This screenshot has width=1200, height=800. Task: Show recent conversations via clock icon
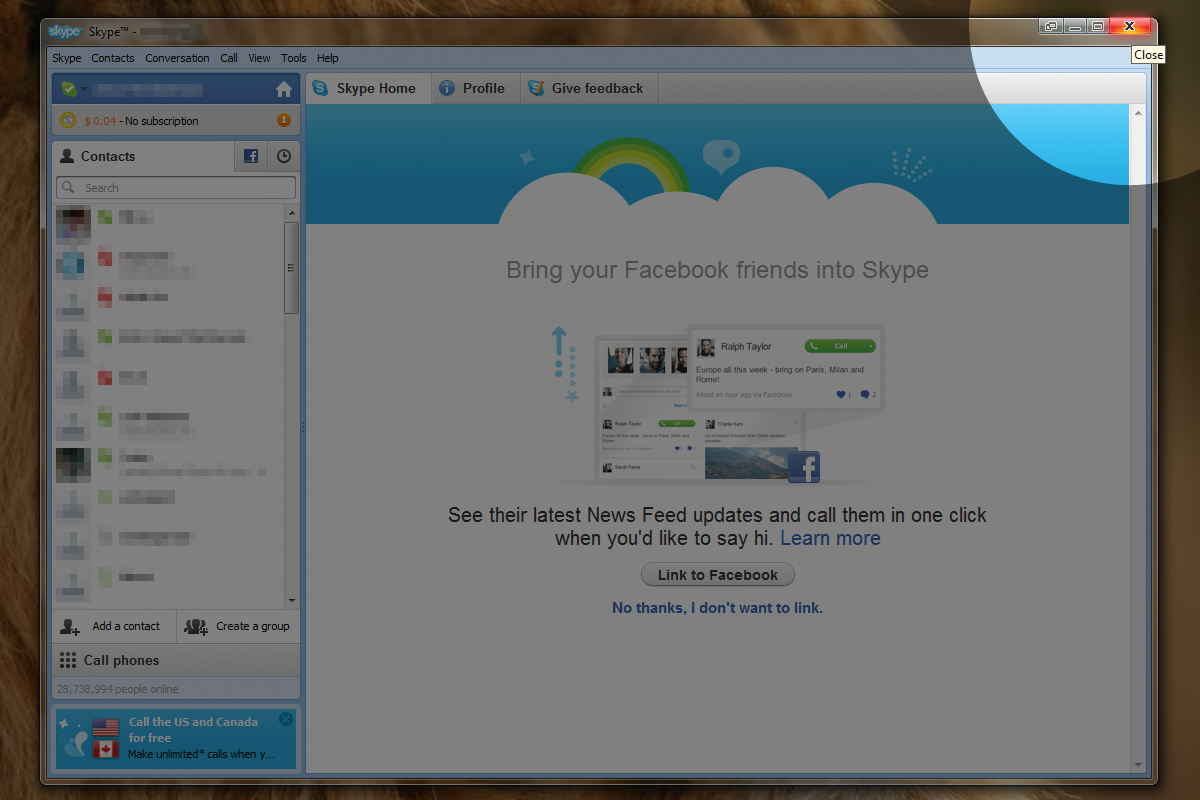click(284, 156)
